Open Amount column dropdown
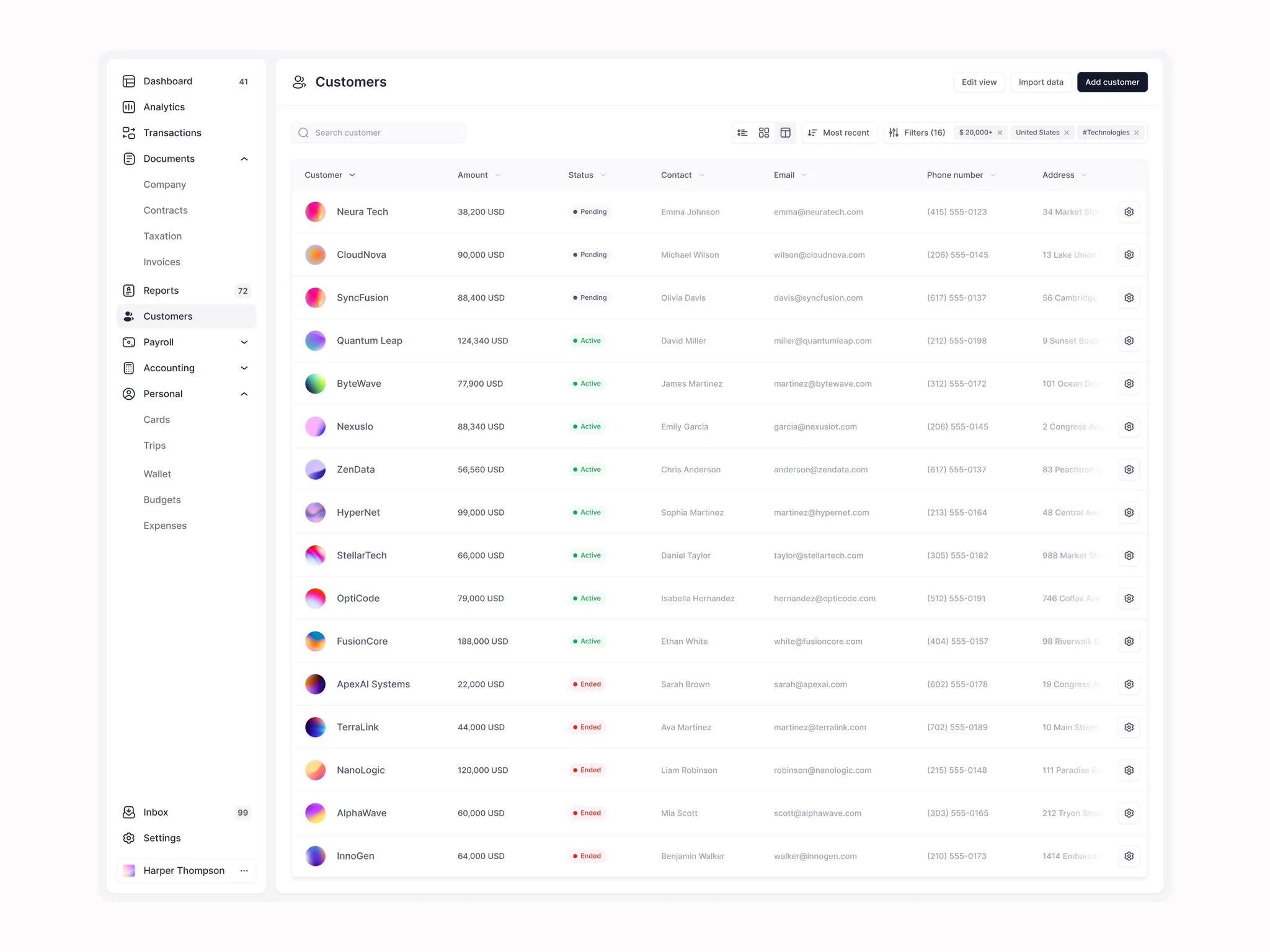The width and height of the screenshot is (1270, 952). 498,175
